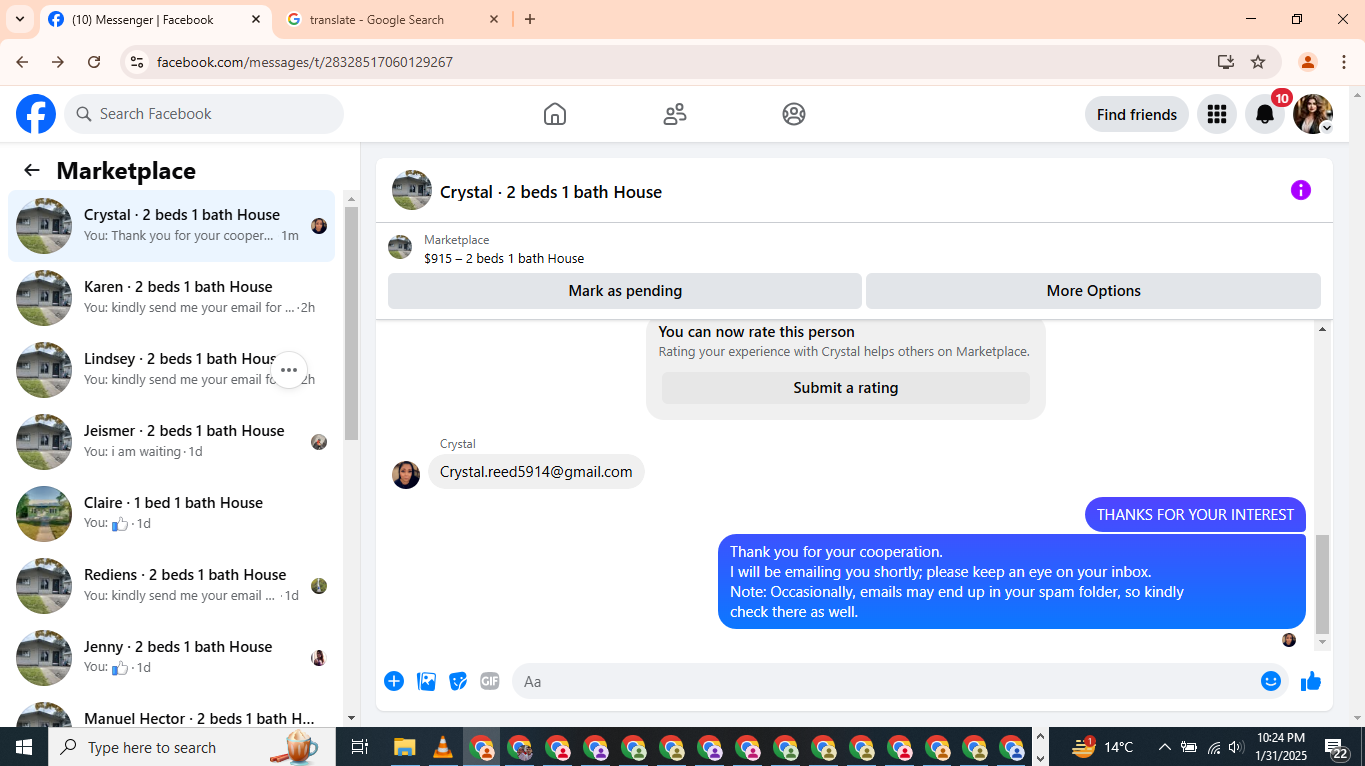
Task: Open More Options for the listing
Action: (x=1093, y=291)
